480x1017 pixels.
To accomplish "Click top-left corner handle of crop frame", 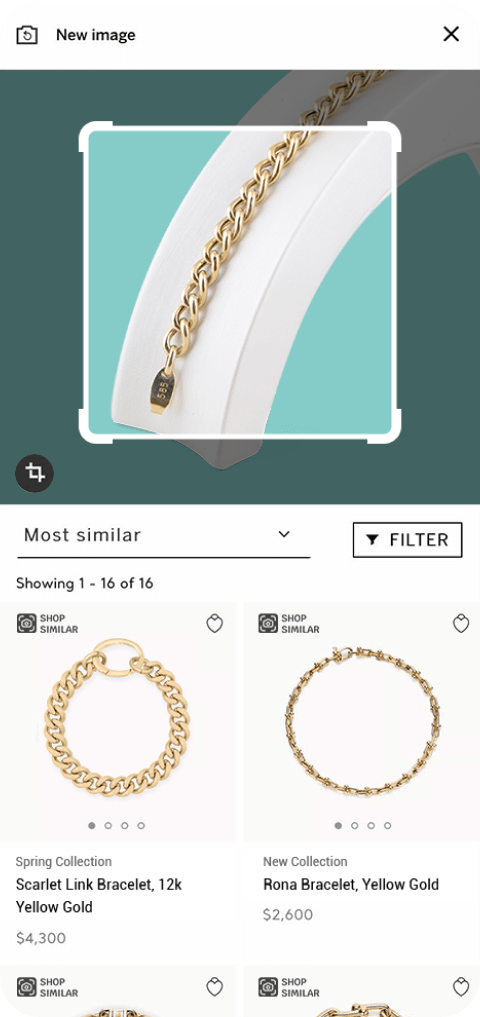I will [x=94, y=136].
